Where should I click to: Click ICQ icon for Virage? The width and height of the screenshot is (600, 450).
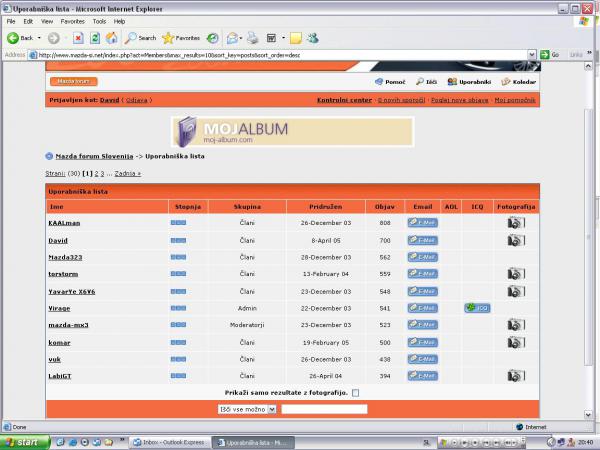tap(477, 308)
